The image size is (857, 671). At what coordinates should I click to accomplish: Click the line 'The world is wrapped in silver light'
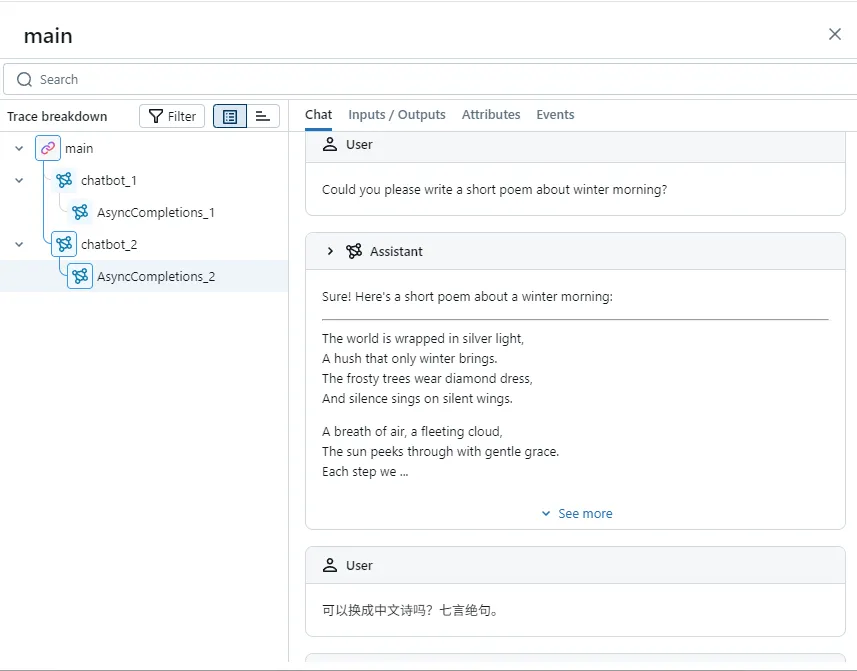pyautogui.click(x=422, y=339)
